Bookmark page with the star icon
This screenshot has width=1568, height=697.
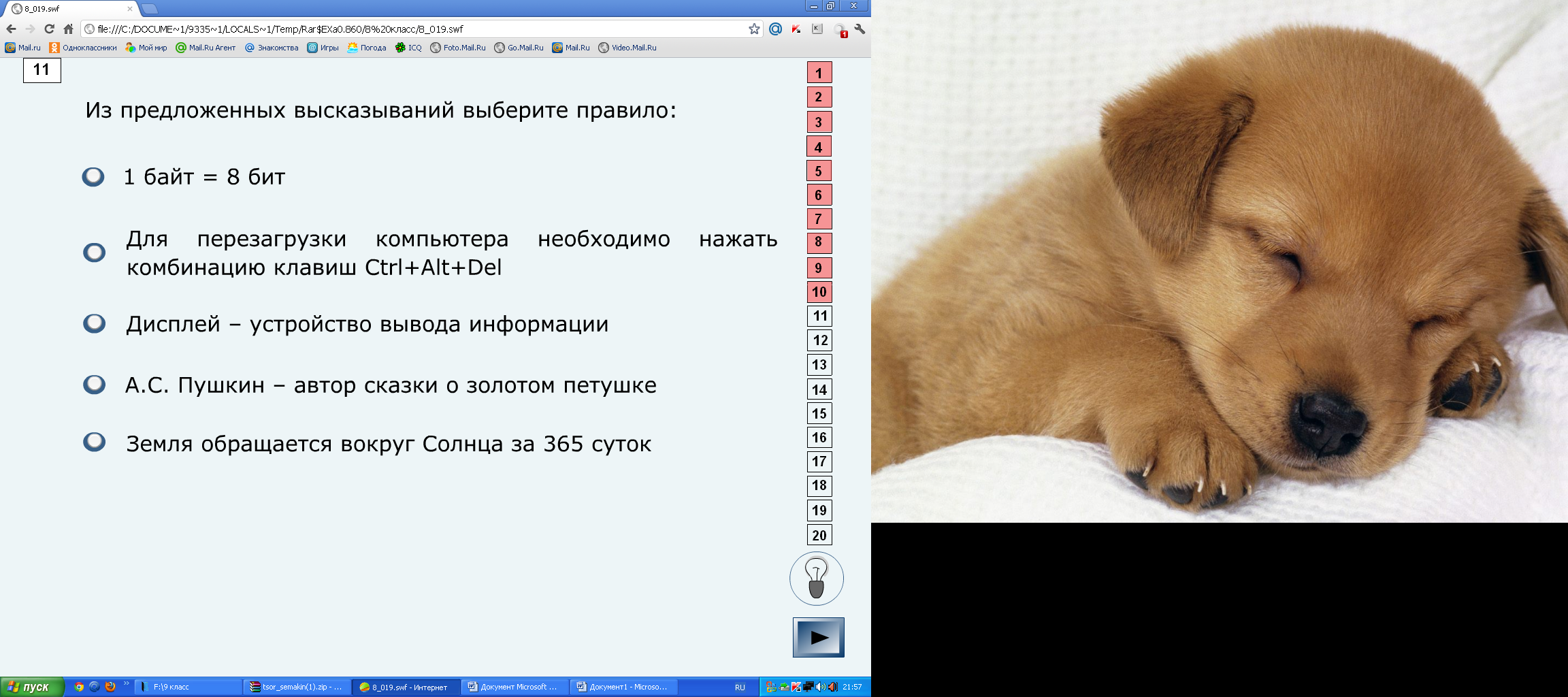click(x=754, y=29)
